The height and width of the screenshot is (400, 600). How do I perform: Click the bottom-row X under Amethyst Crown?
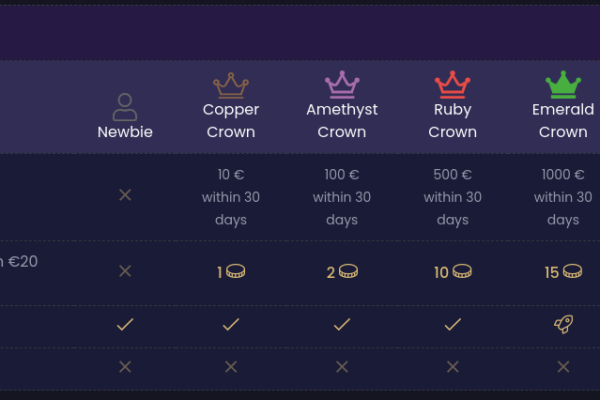click(342, 367)
